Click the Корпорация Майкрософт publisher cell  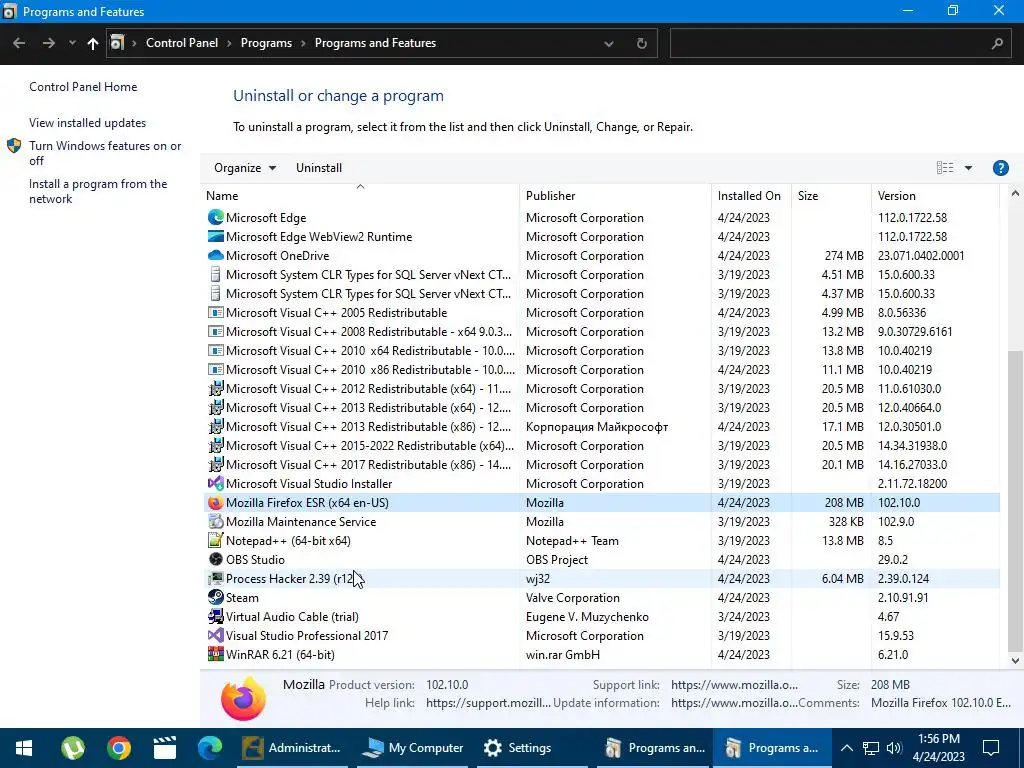[x=597, y=426]
